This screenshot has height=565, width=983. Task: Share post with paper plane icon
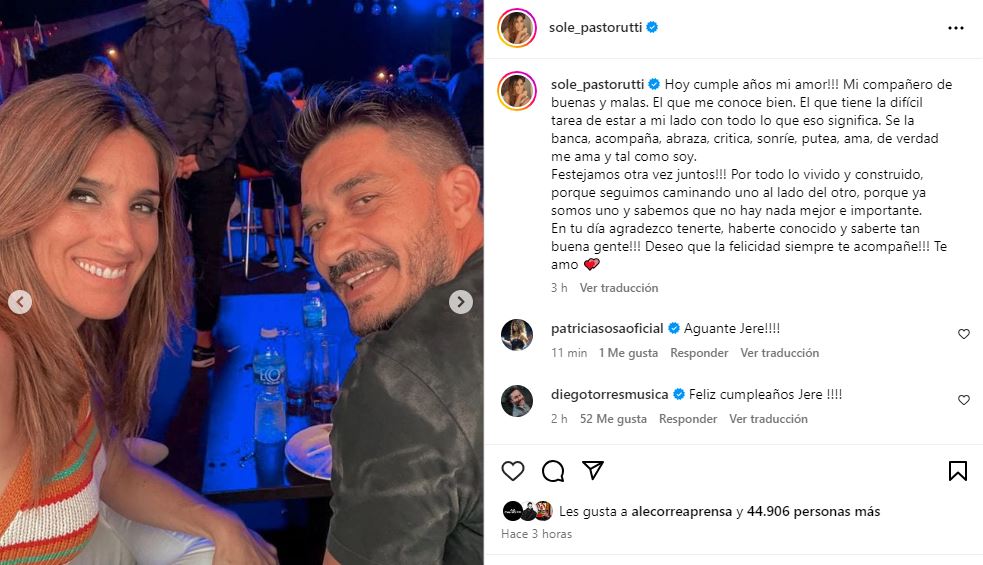(593, 470)
